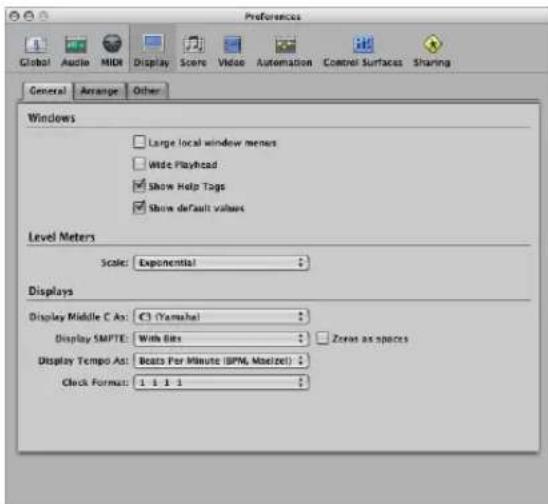Open the Video preferences pane
548x504 pixels.
coord(231,51)
